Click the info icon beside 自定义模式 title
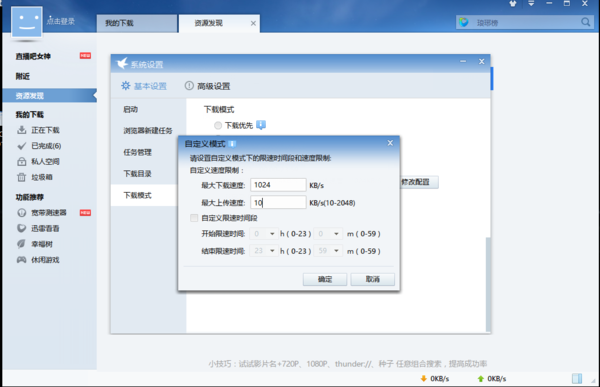The width and height of the screenshot is (600, 387). [x=232, y=144]
